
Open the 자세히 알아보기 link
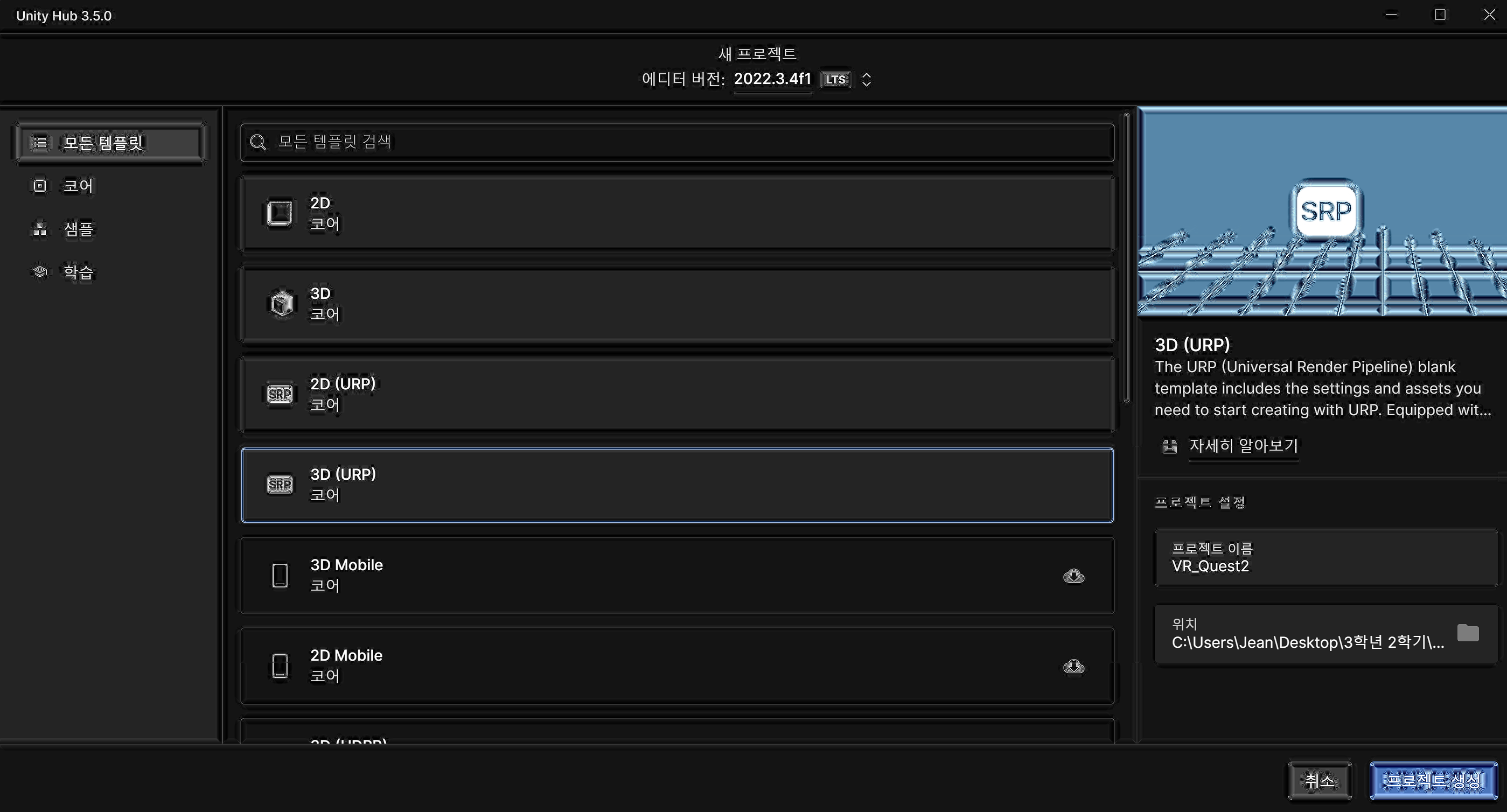tap(1243, 446)
